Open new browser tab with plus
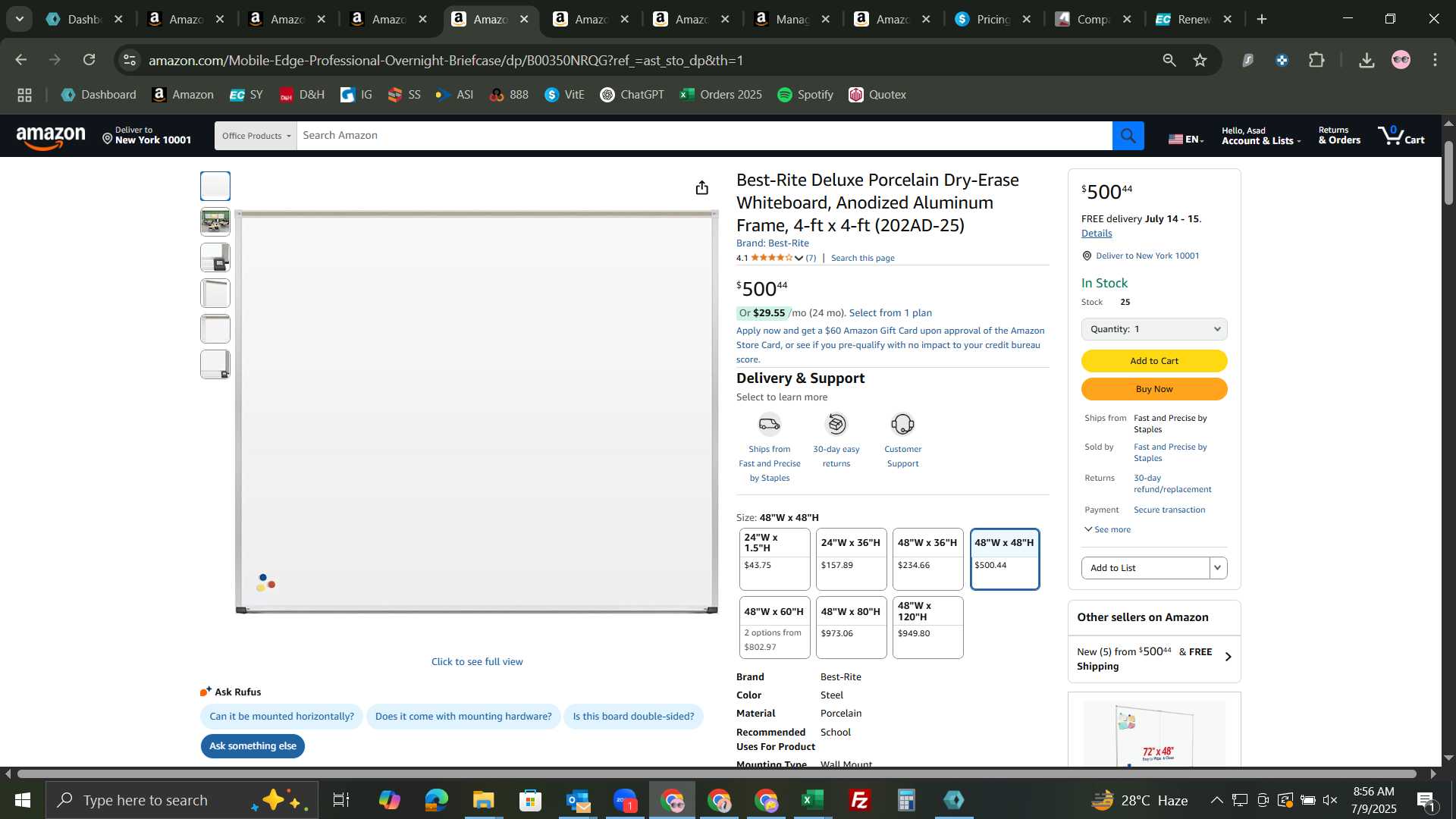Viewport: 1456px width, 819px height. point(1262,19)
